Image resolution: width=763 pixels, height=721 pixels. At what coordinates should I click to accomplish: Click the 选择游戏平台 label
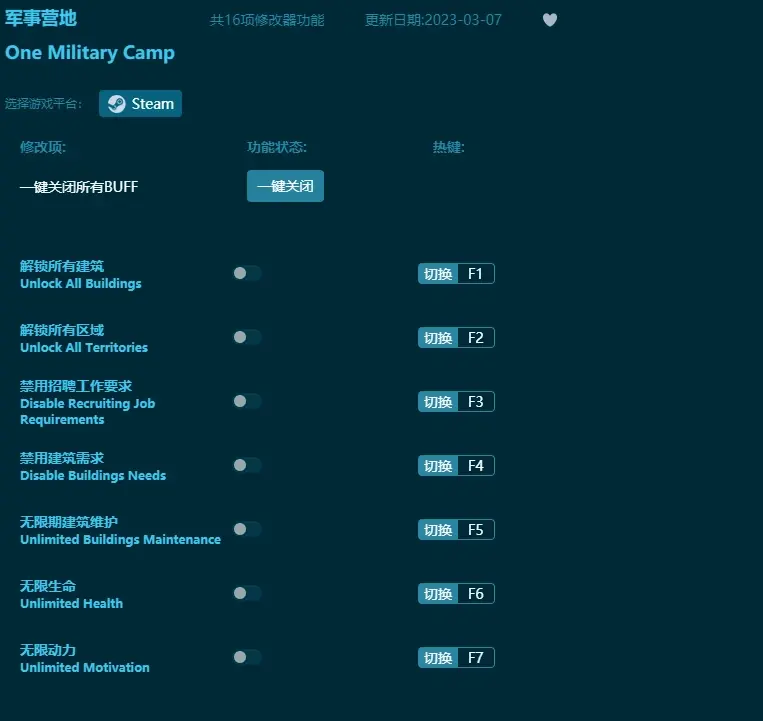(43, 104)
